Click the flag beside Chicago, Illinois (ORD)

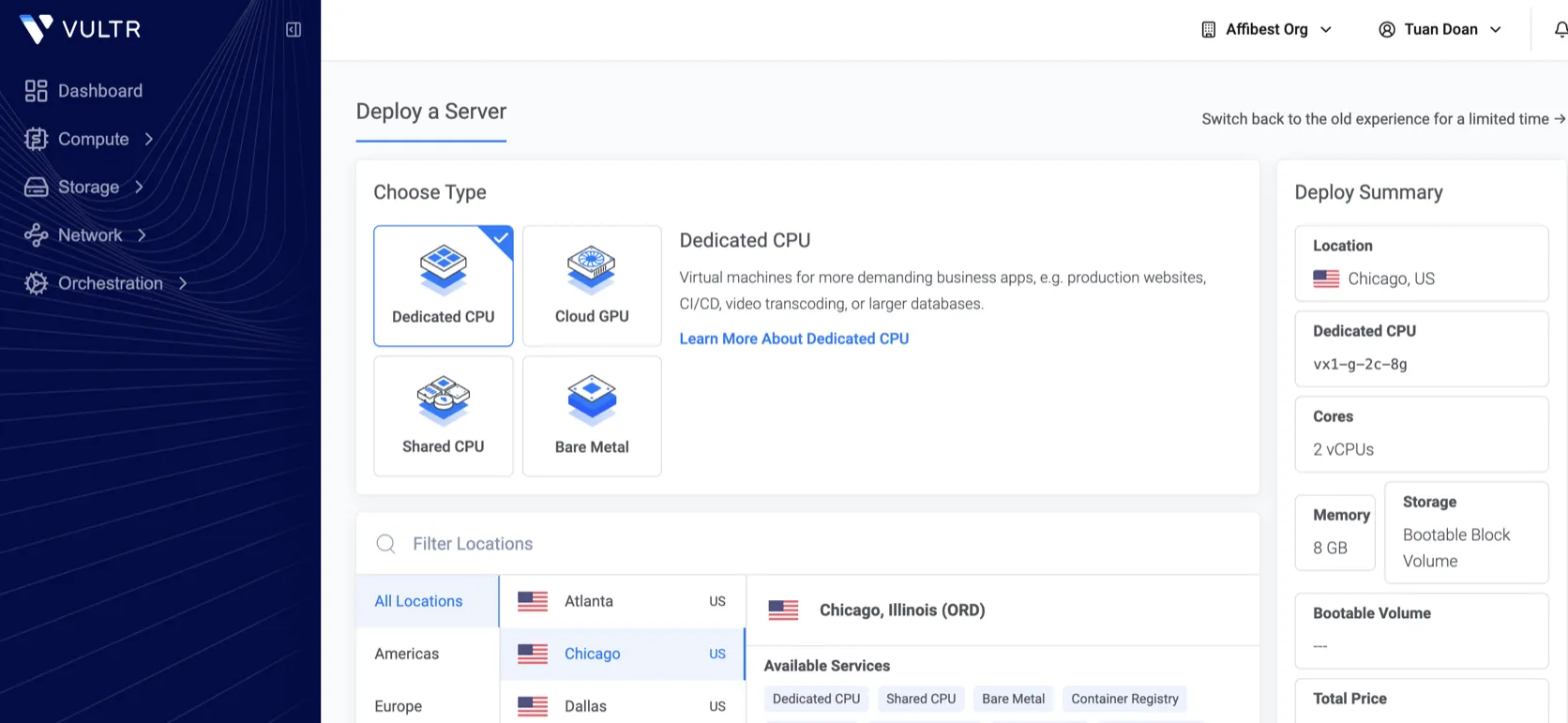point(783,610)
